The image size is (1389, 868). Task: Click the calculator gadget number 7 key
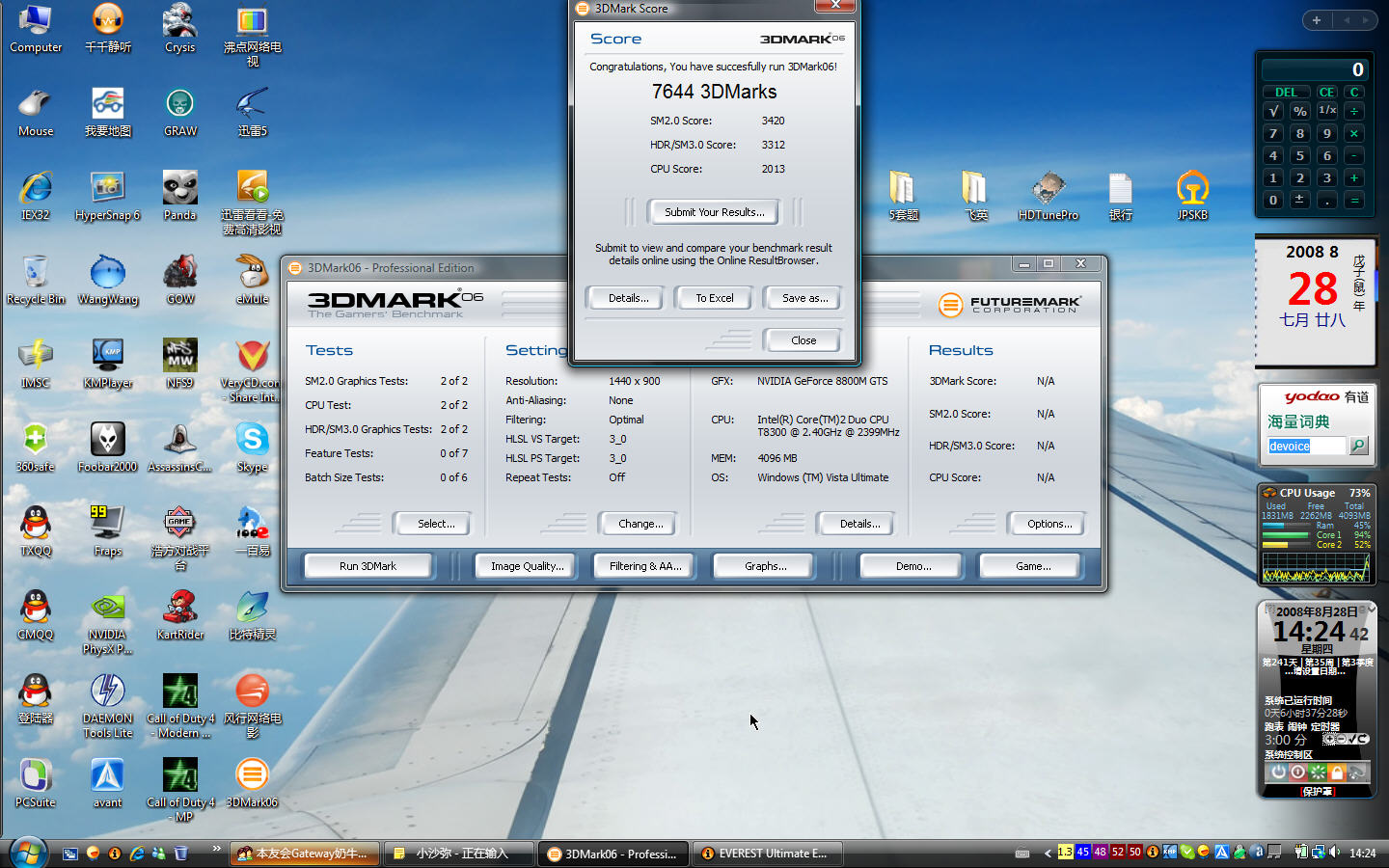tap(1273, 134)
